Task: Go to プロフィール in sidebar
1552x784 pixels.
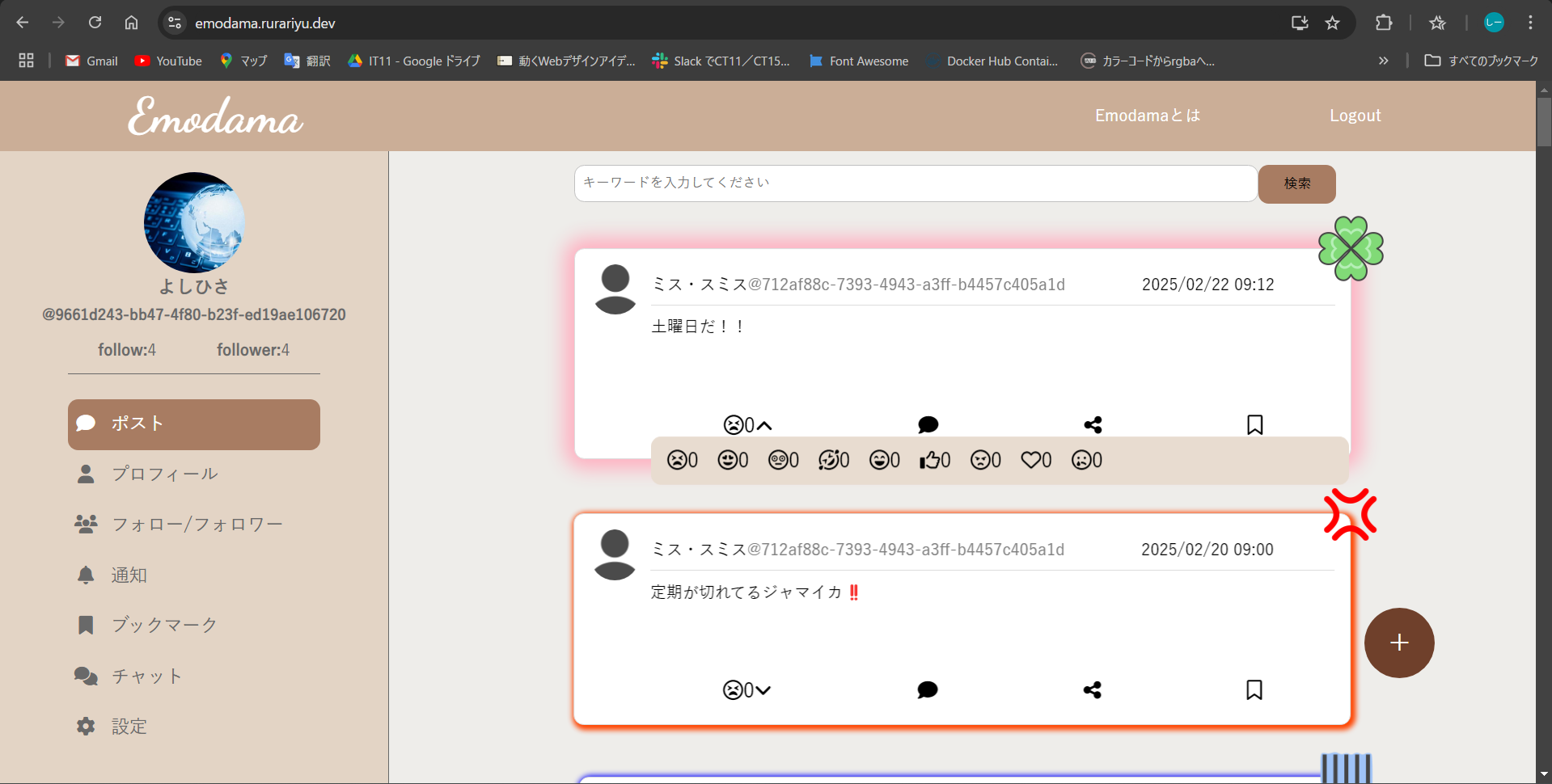Action: click(164, 474)
